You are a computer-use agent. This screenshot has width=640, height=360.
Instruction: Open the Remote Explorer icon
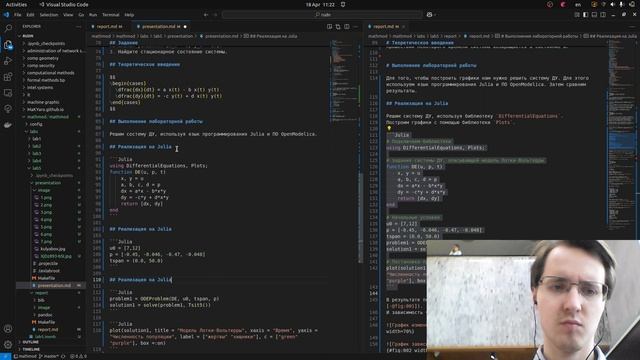[8, 93]
